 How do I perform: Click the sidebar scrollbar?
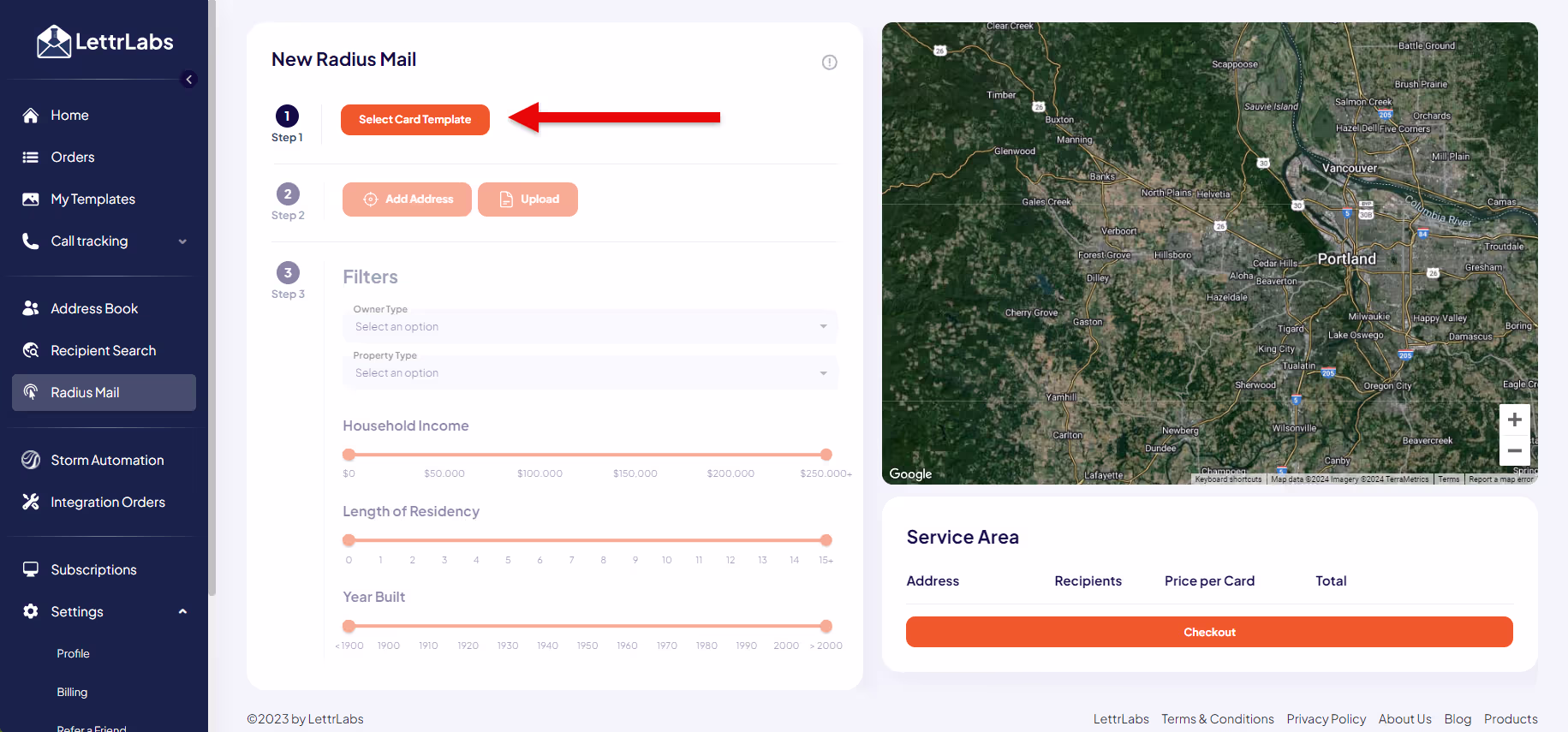click(x=212, y=300)
